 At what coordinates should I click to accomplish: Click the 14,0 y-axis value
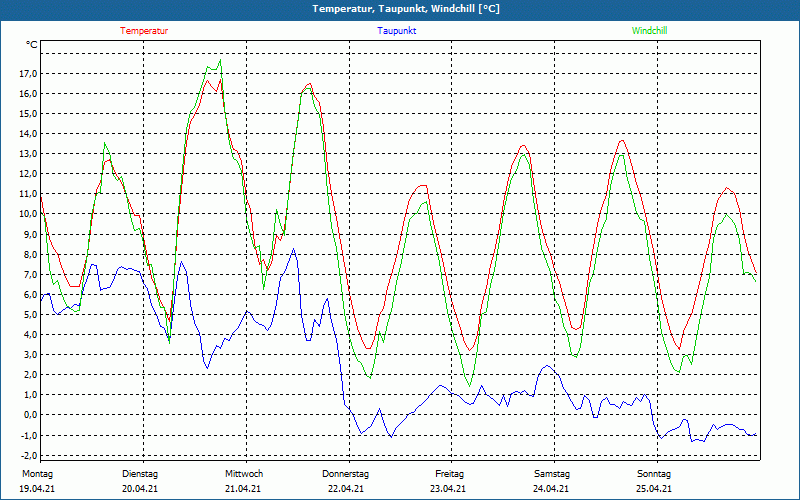point(28,134)
